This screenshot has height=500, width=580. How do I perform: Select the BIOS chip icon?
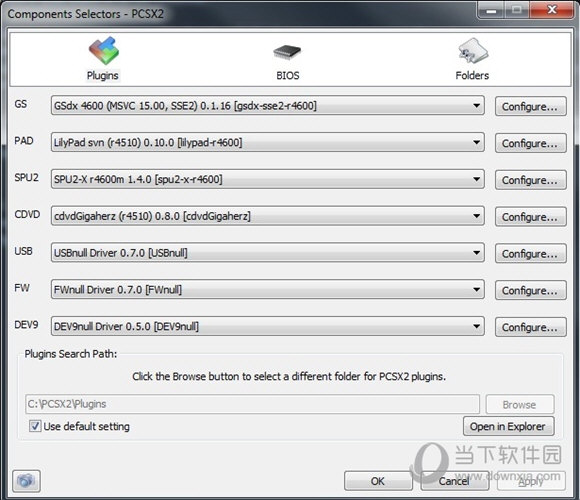tap(287, 52)
